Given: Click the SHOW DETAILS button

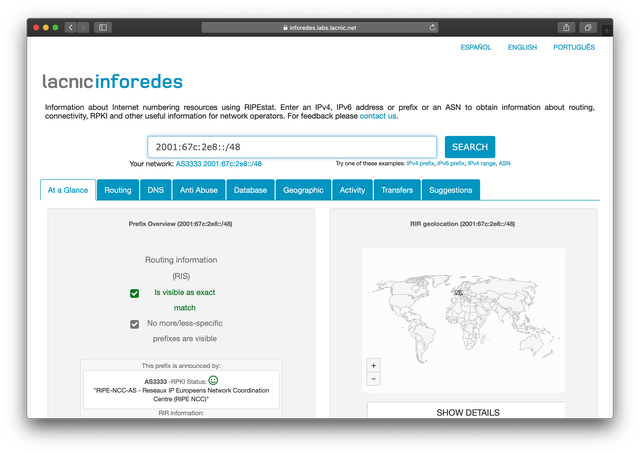Looking at the screenshot, I should pyautogui.click(x=467, y=411).
